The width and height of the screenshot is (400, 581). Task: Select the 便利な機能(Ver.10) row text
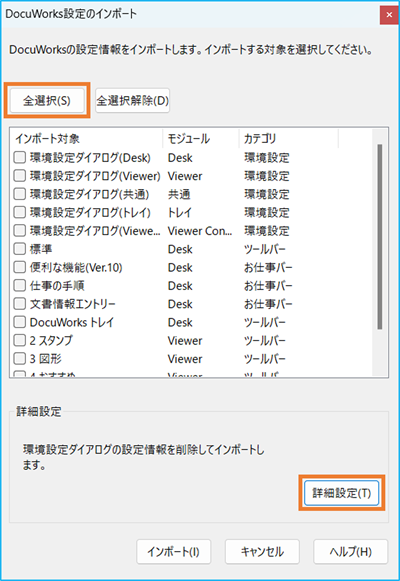pyautogui.click(x=76, y=267)
